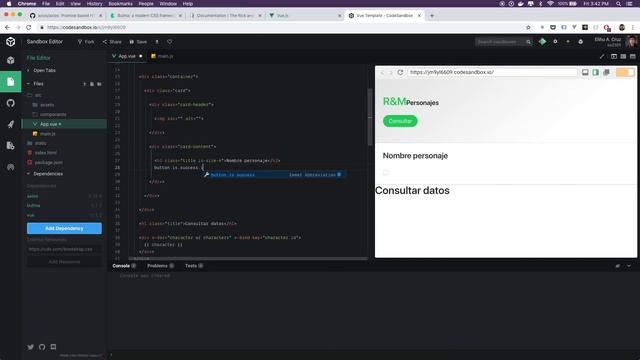Open the History menu in the Chrome menu bar
Viewport: 640px width, 360px height.
coord(94,4)
